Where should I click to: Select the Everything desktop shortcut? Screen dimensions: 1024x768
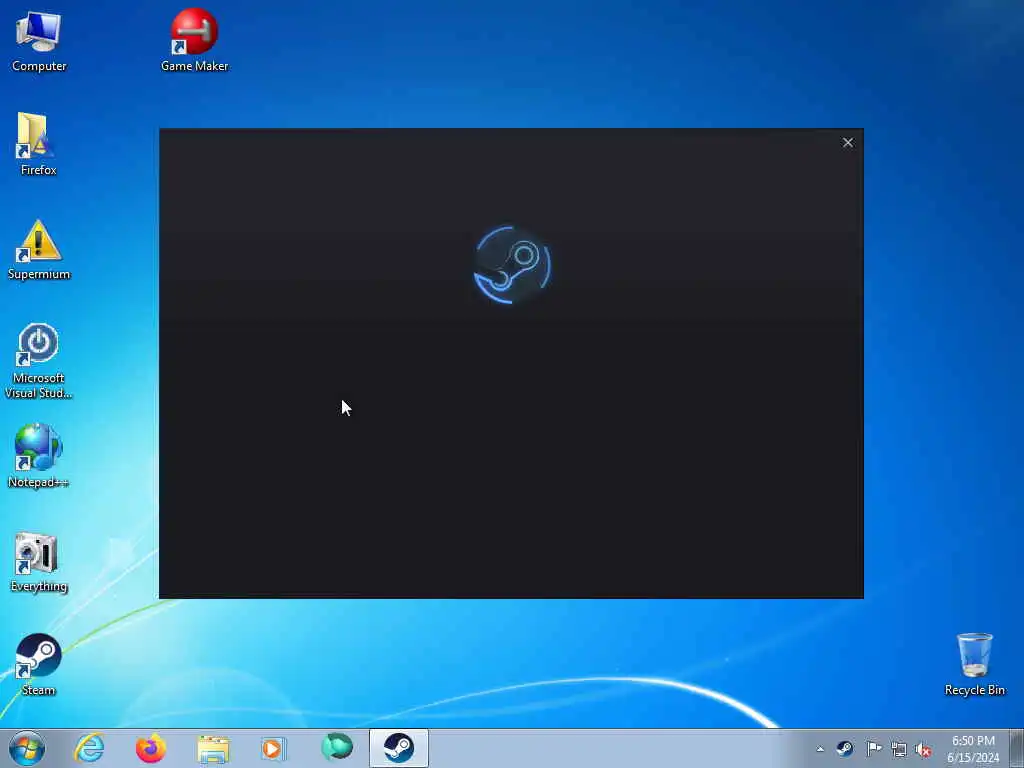point(39,562)
